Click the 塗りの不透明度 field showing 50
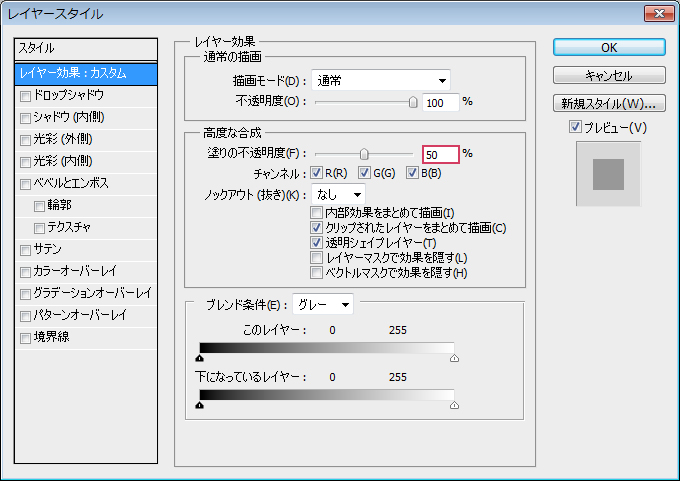 click(440, 154)
